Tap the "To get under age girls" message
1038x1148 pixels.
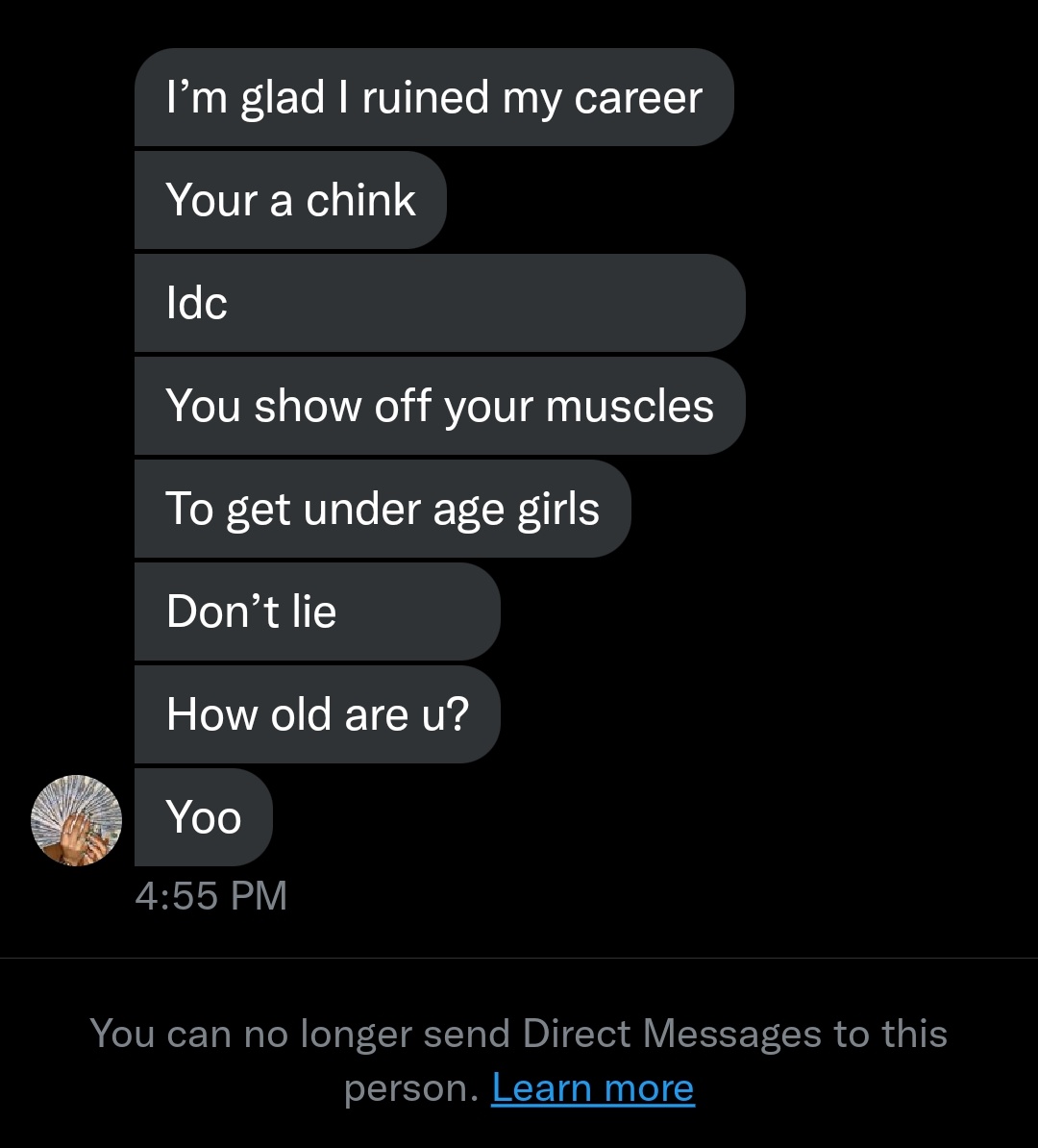(382, 509)
